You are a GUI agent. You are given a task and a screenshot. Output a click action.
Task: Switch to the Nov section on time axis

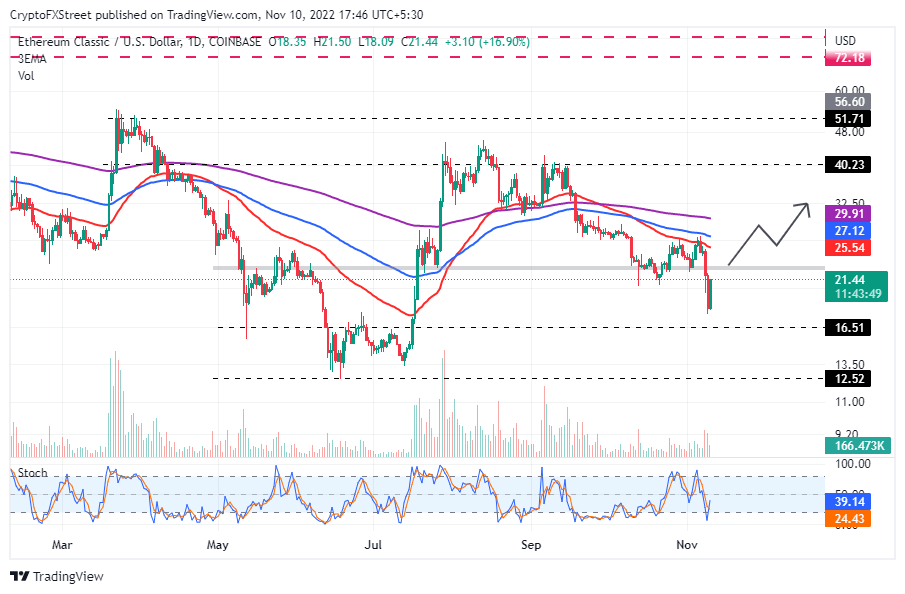tap(687, 545)
